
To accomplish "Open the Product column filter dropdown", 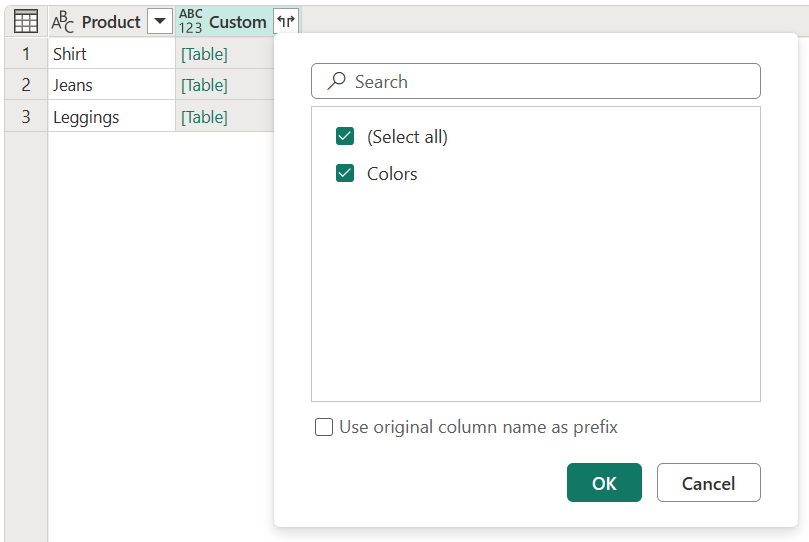I will [x=159, y=21].
